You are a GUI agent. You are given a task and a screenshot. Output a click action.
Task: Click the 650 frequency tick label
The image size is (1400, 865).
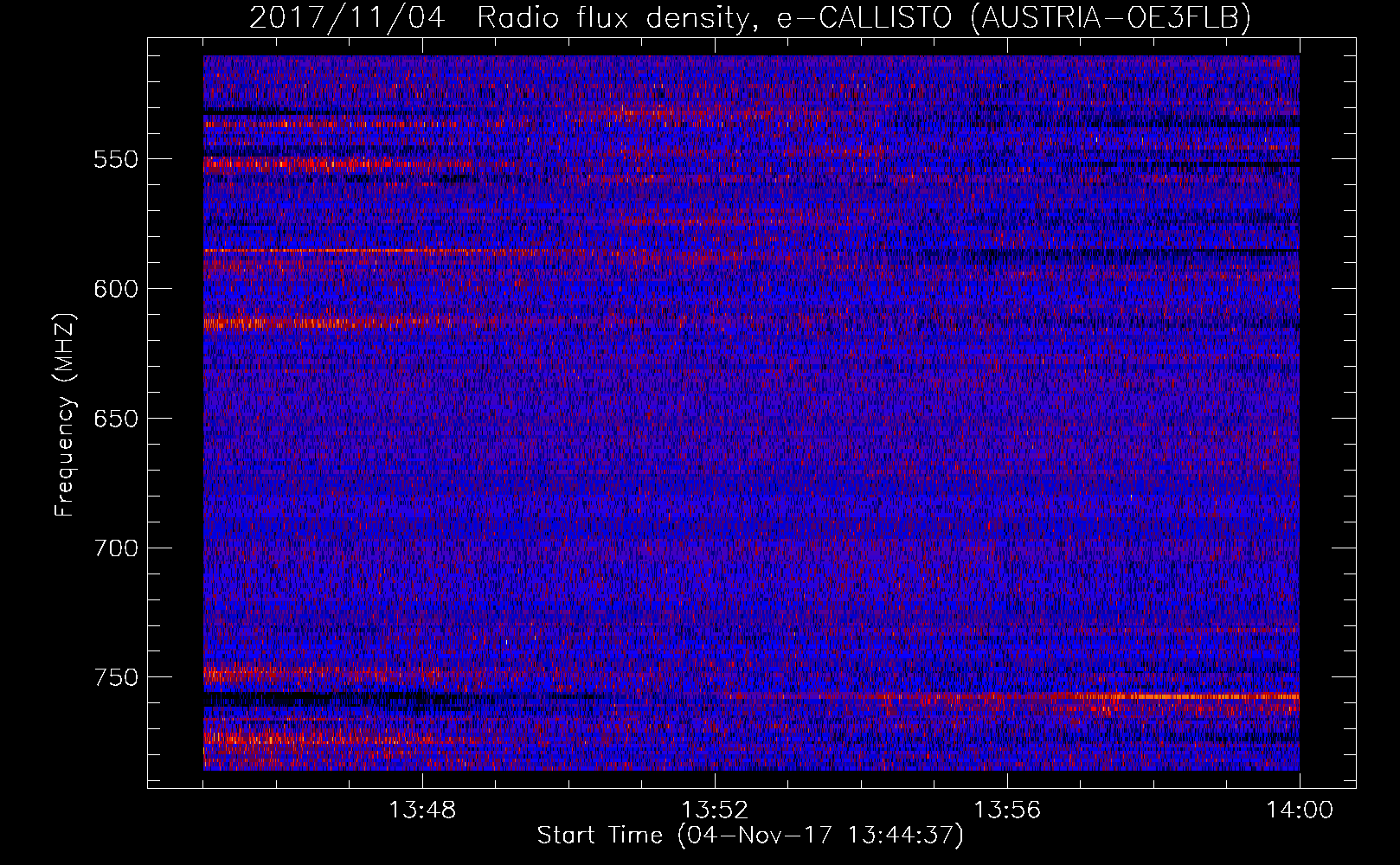coord(116,419)
